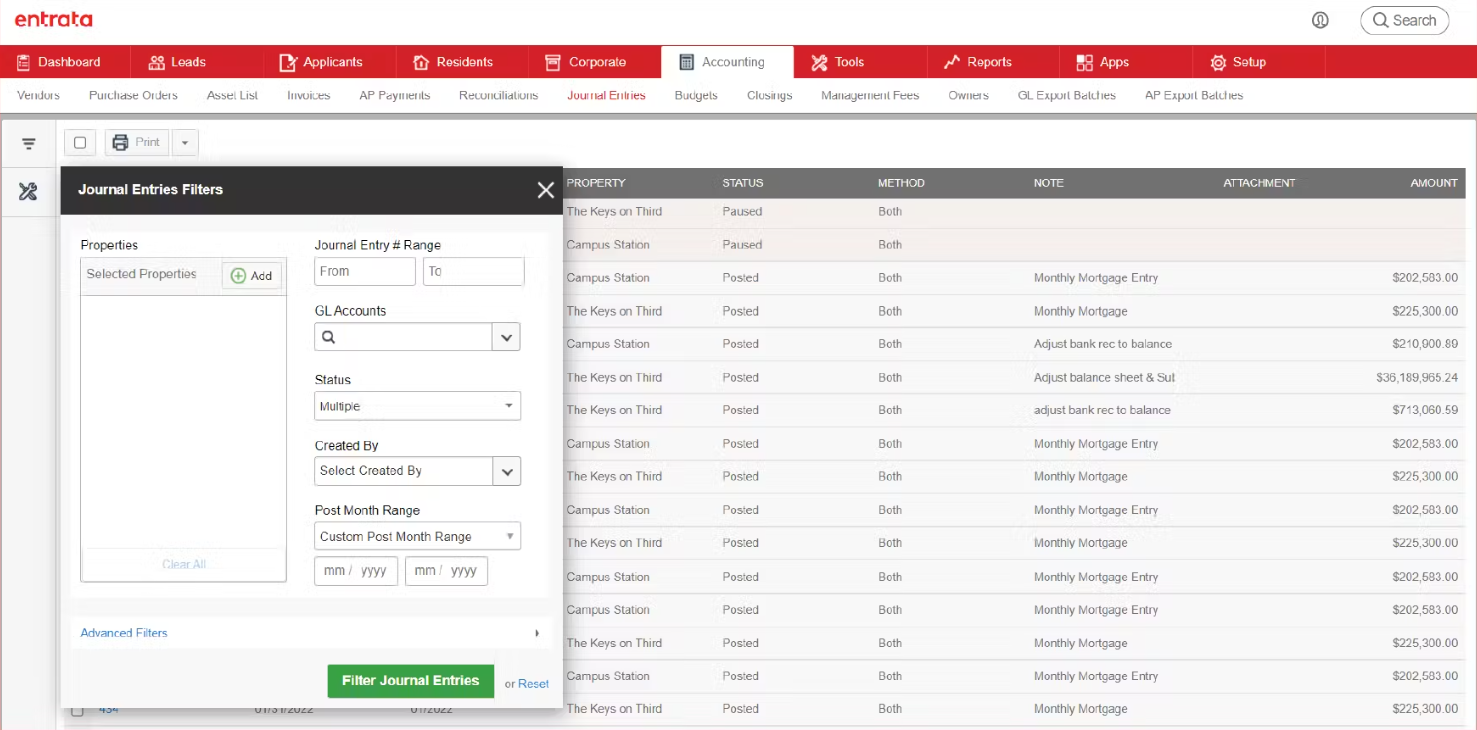
Task: Select the tools wrench icon in sidebar
Action: (x=28, y=191)
